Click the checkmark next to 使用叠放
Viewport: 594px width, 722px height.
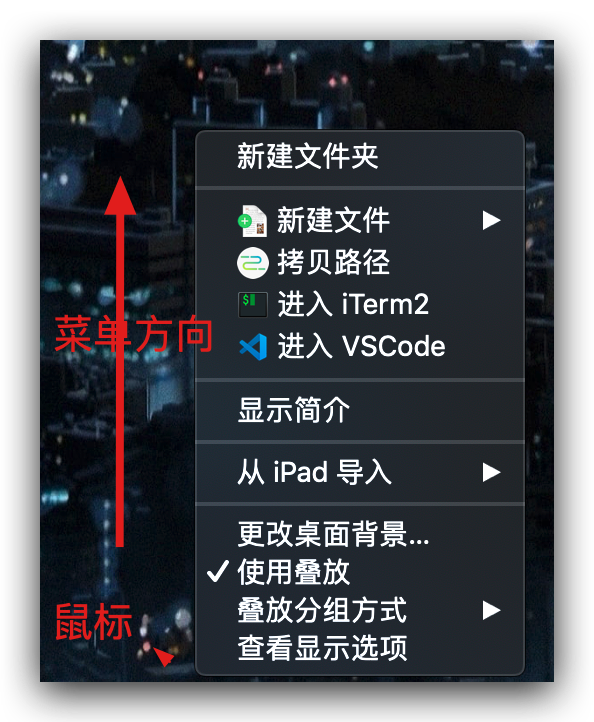pos(218,572)
